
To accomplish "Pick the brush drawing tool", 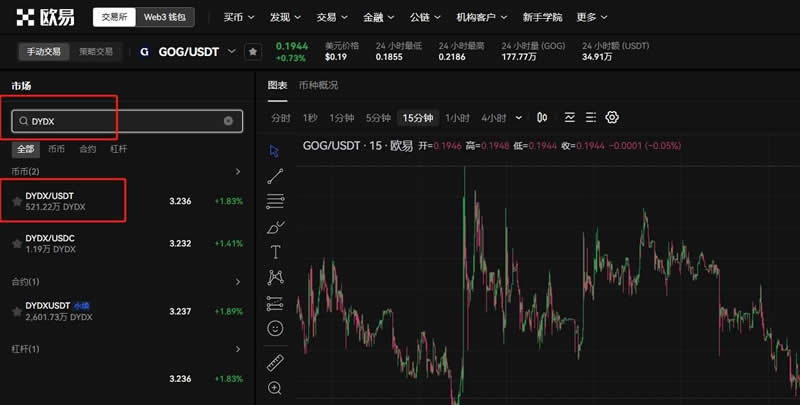I will pos(275,227).
